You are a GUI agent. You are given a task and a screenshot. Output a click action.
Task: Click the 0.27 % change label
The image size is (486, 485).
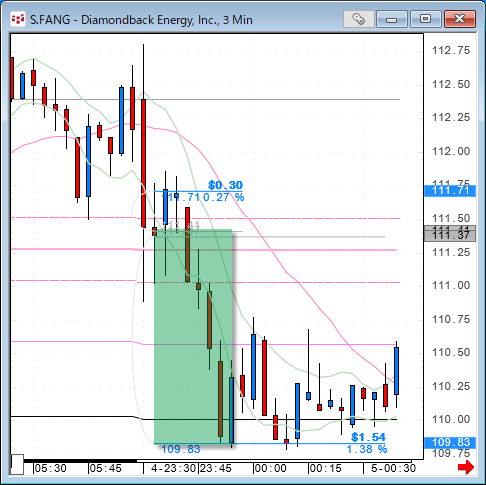point(224,197)
